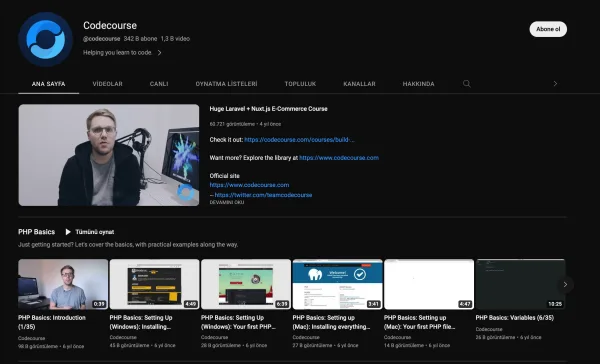Click the title 'PHP Basics: Introduction (1/35)'
Screen dimensions: 600x364
[52, 322]
